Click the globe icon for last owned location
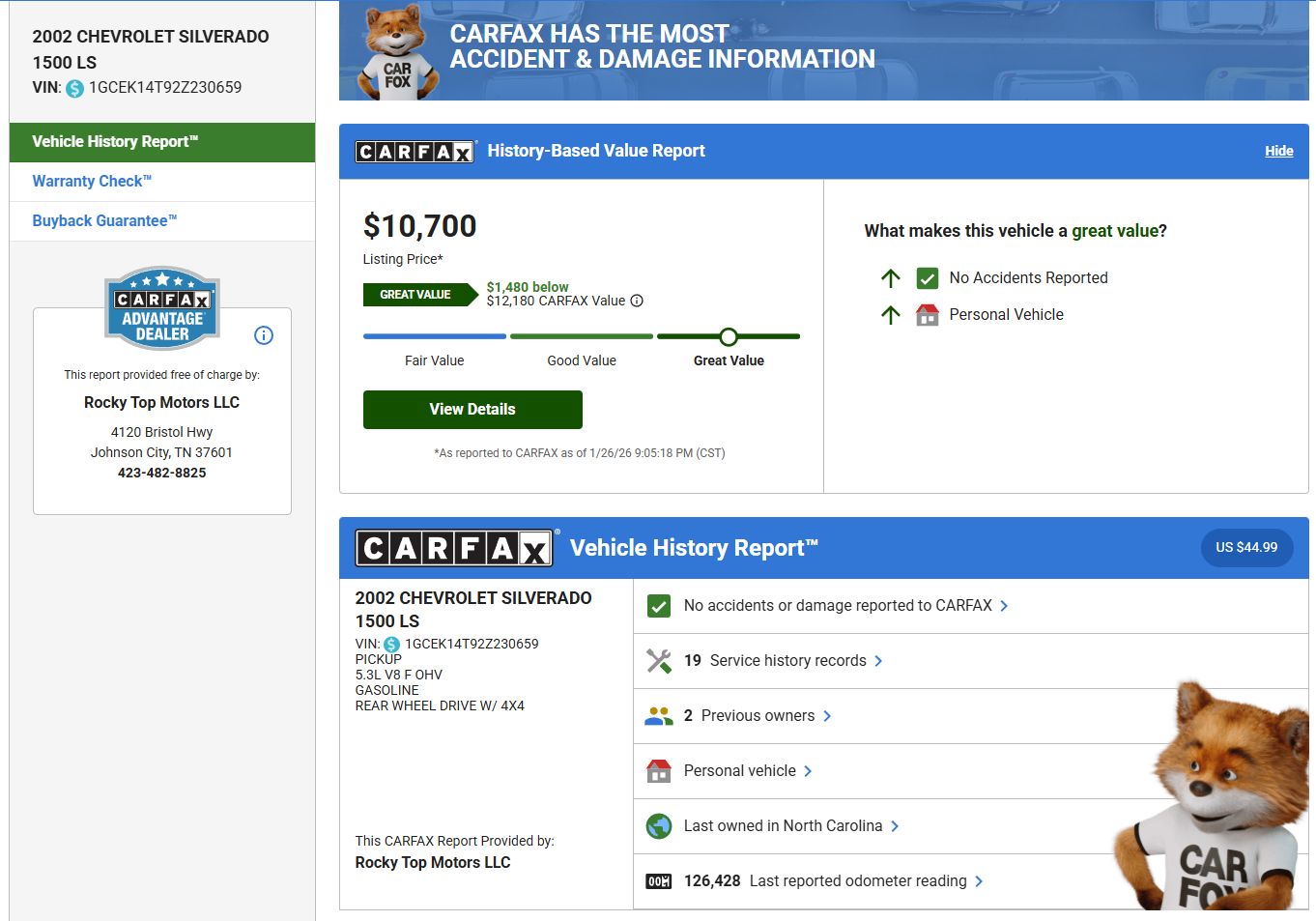 [x=659, y=826]
